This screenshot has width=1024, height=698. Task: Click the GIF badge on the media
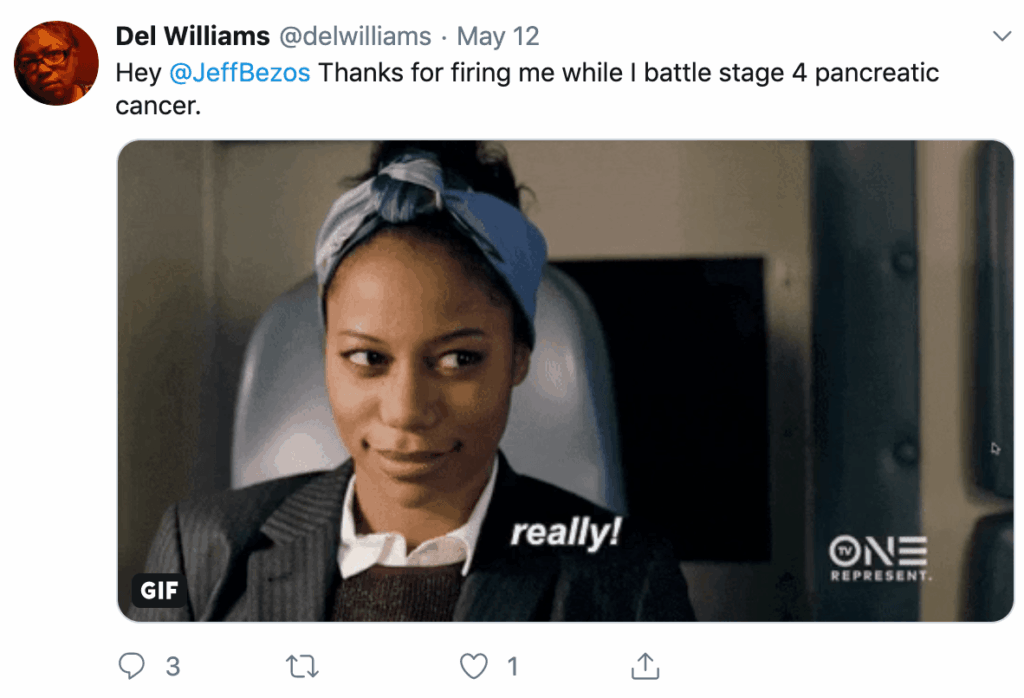click(159, 590)
